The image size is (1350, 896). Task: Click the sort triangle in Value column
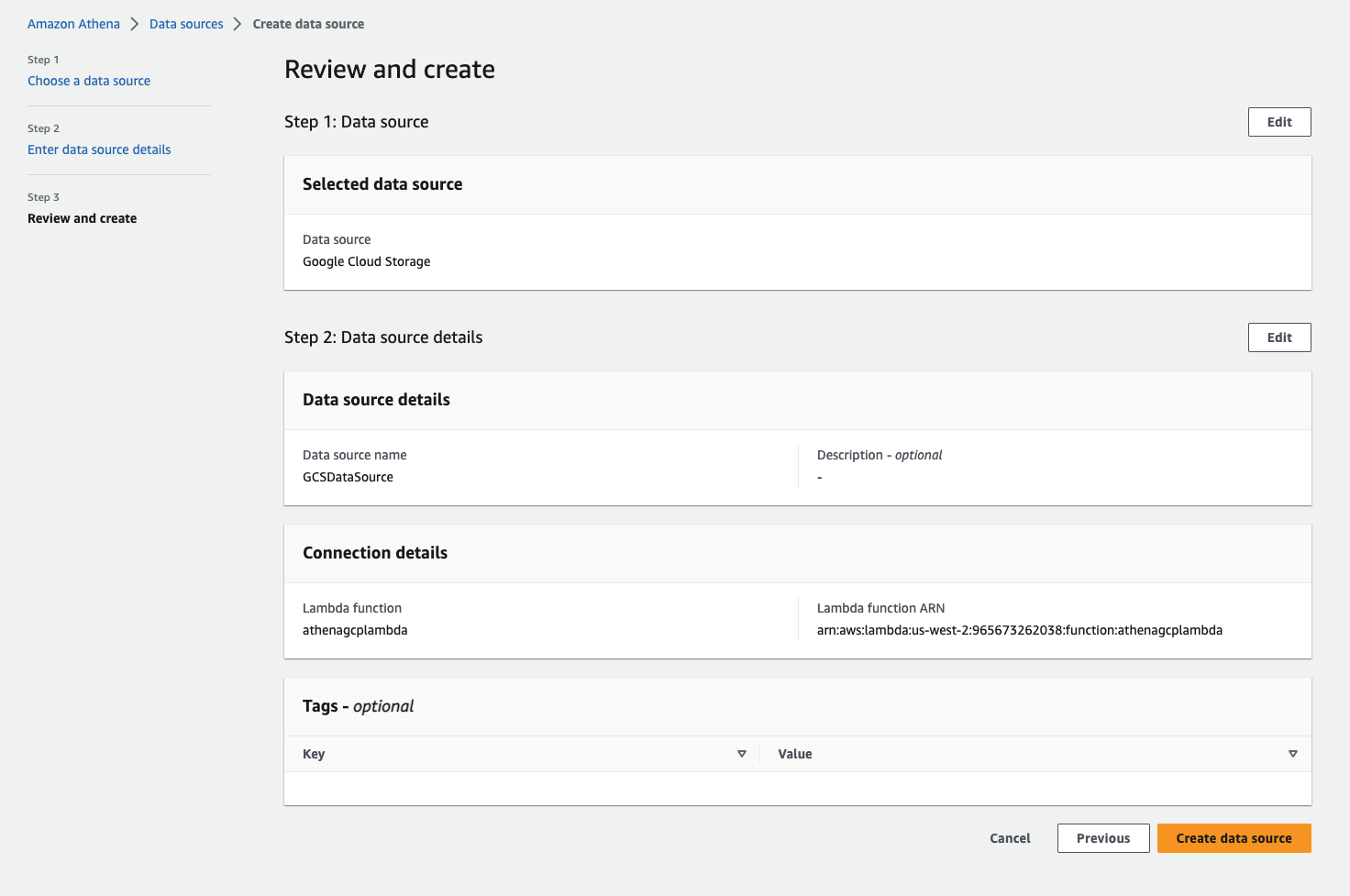click(1292, 754)
